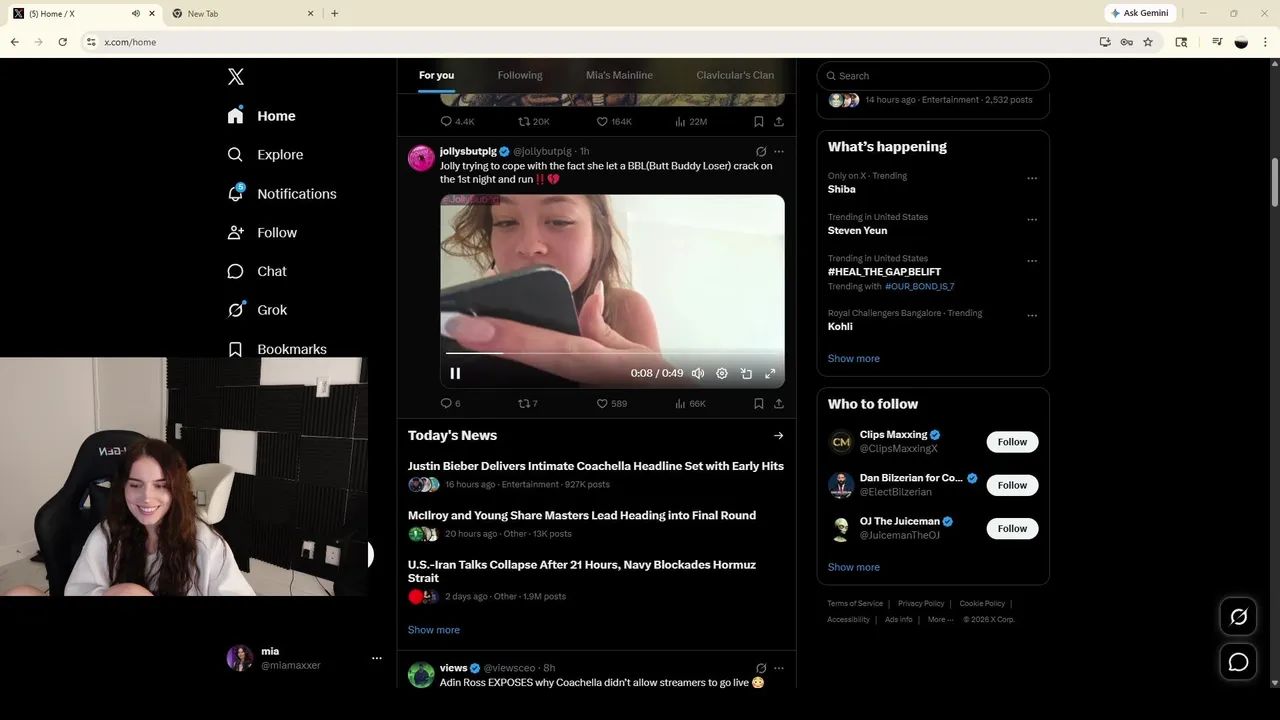Screen dimensions: 1280x720
Task: Open video settings gear
Action: [x=722, y=373]
